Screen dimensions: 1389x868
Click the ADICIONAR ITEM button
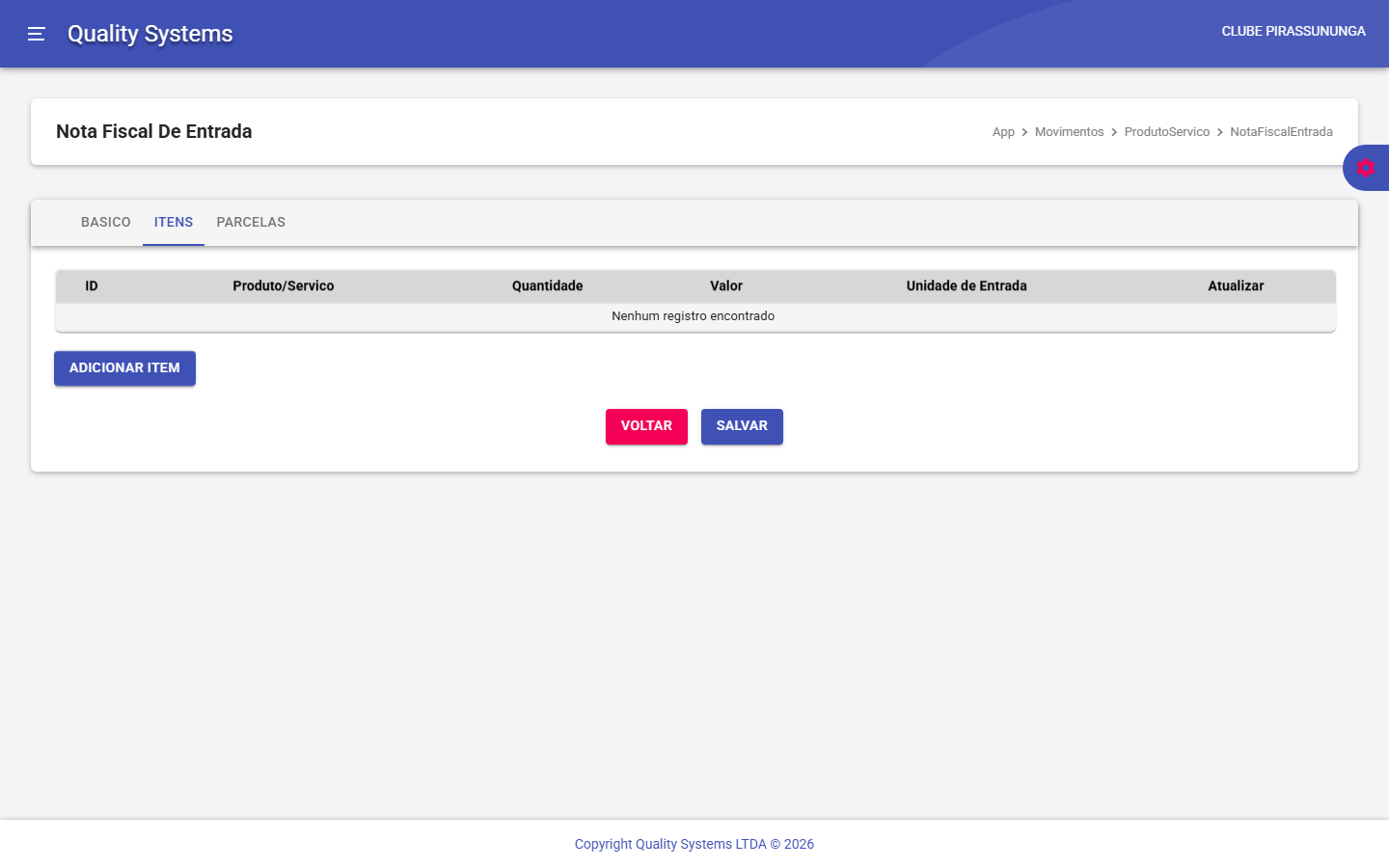point(124,368)
